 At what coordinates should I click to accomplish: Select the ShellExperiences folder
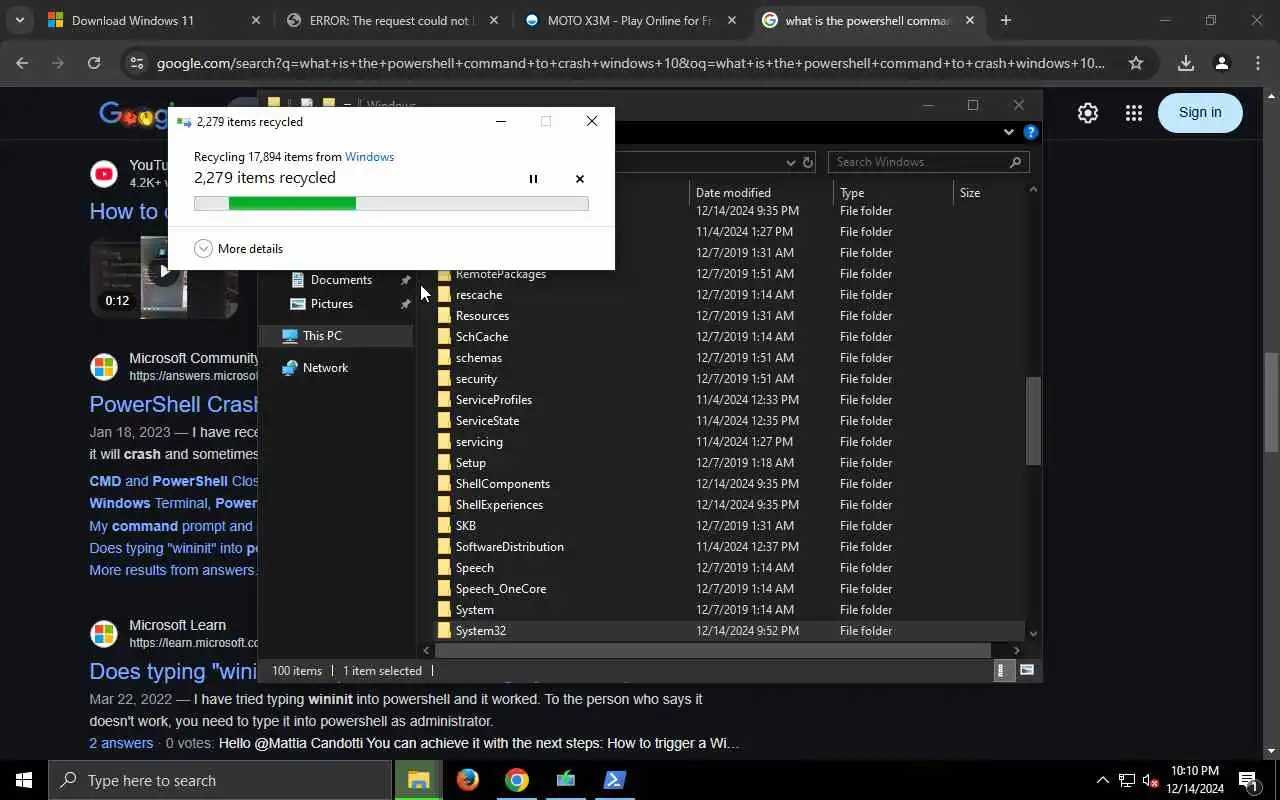[499, 505]
